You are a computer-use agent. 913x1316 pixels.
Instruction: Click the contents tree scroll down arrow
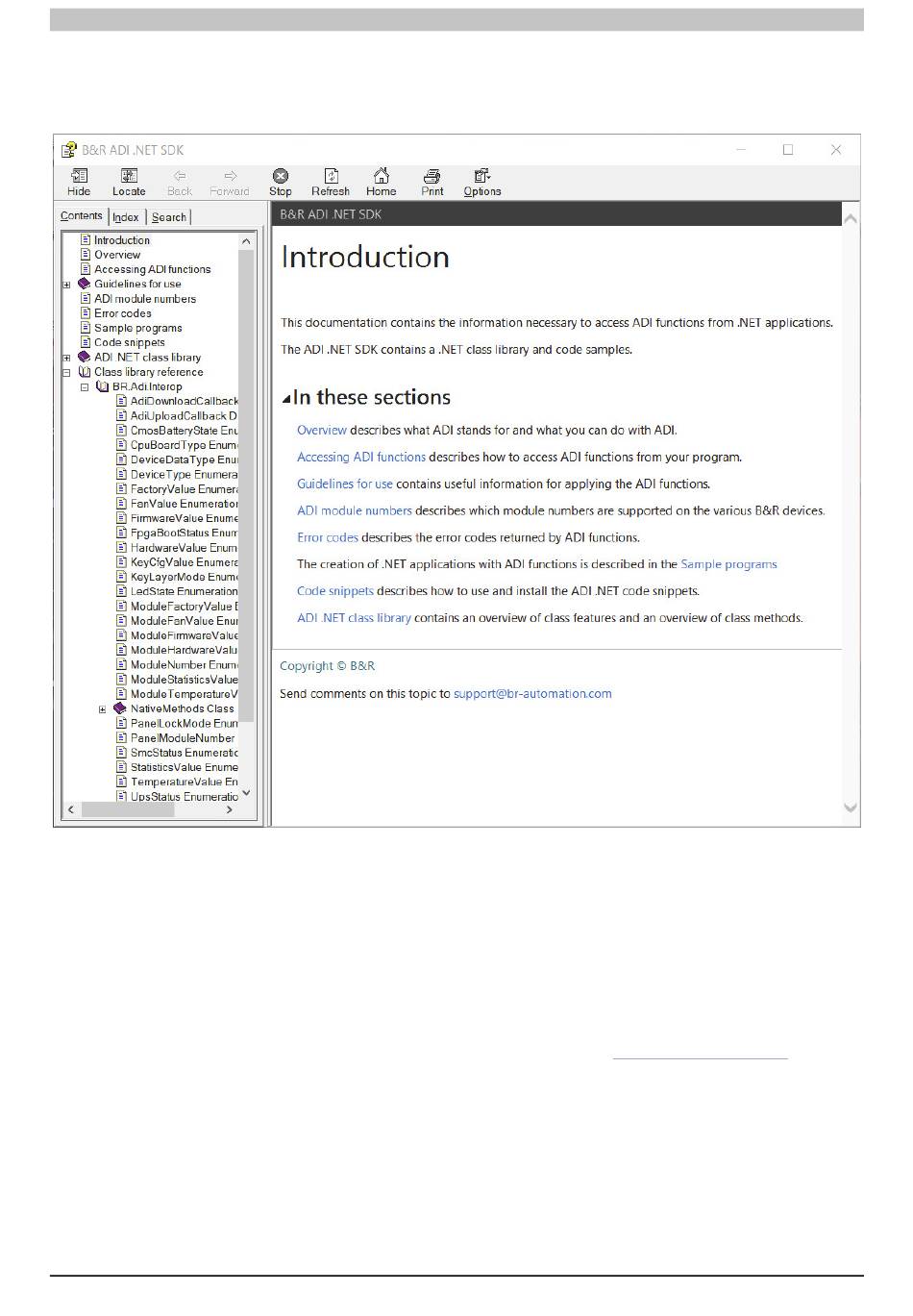pyautogui.click(x=246, y=793)
